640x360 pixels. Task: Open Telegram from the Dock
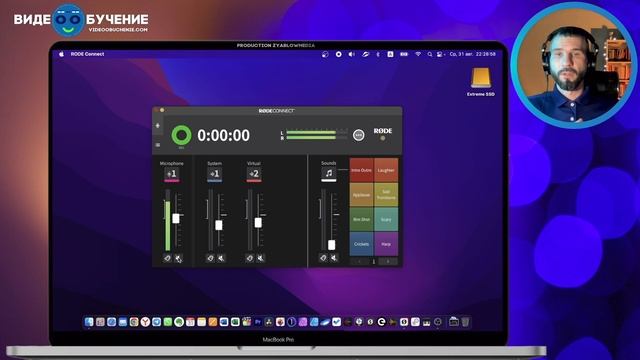point(156,322)
